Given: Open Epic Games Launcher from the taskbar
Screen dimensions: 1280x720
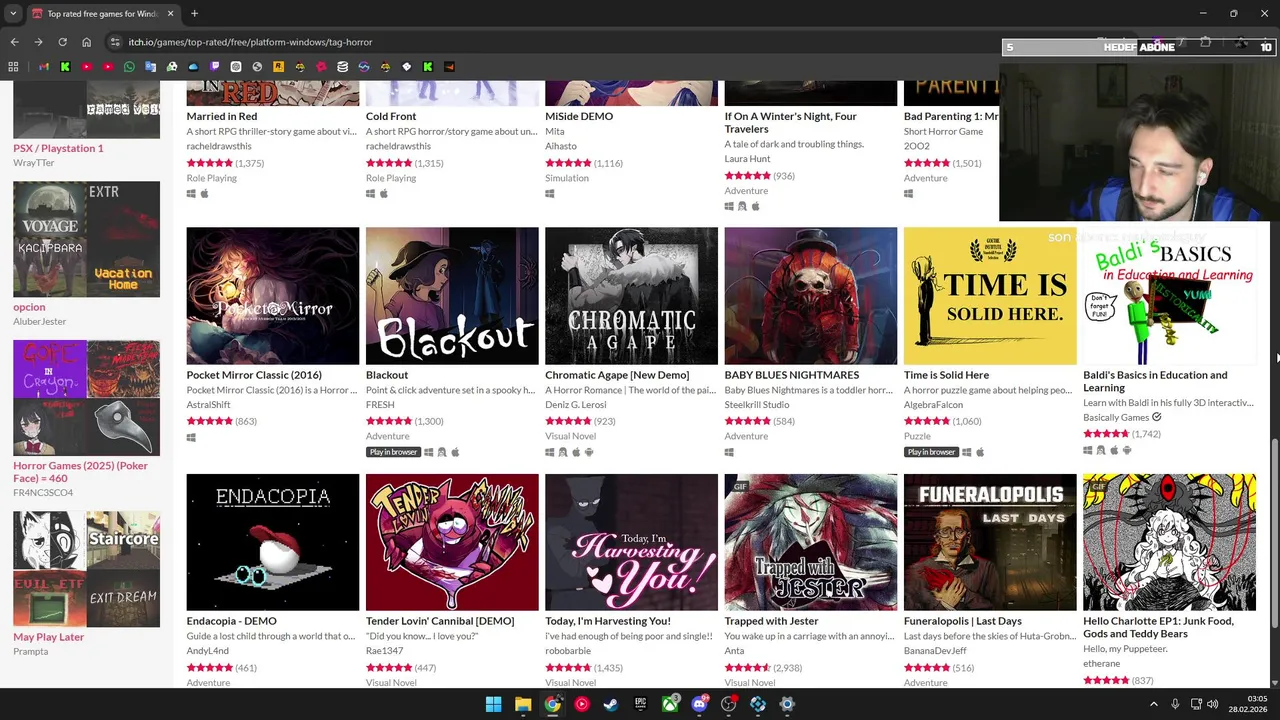Looking at the screenshot, I should point(640,704).
